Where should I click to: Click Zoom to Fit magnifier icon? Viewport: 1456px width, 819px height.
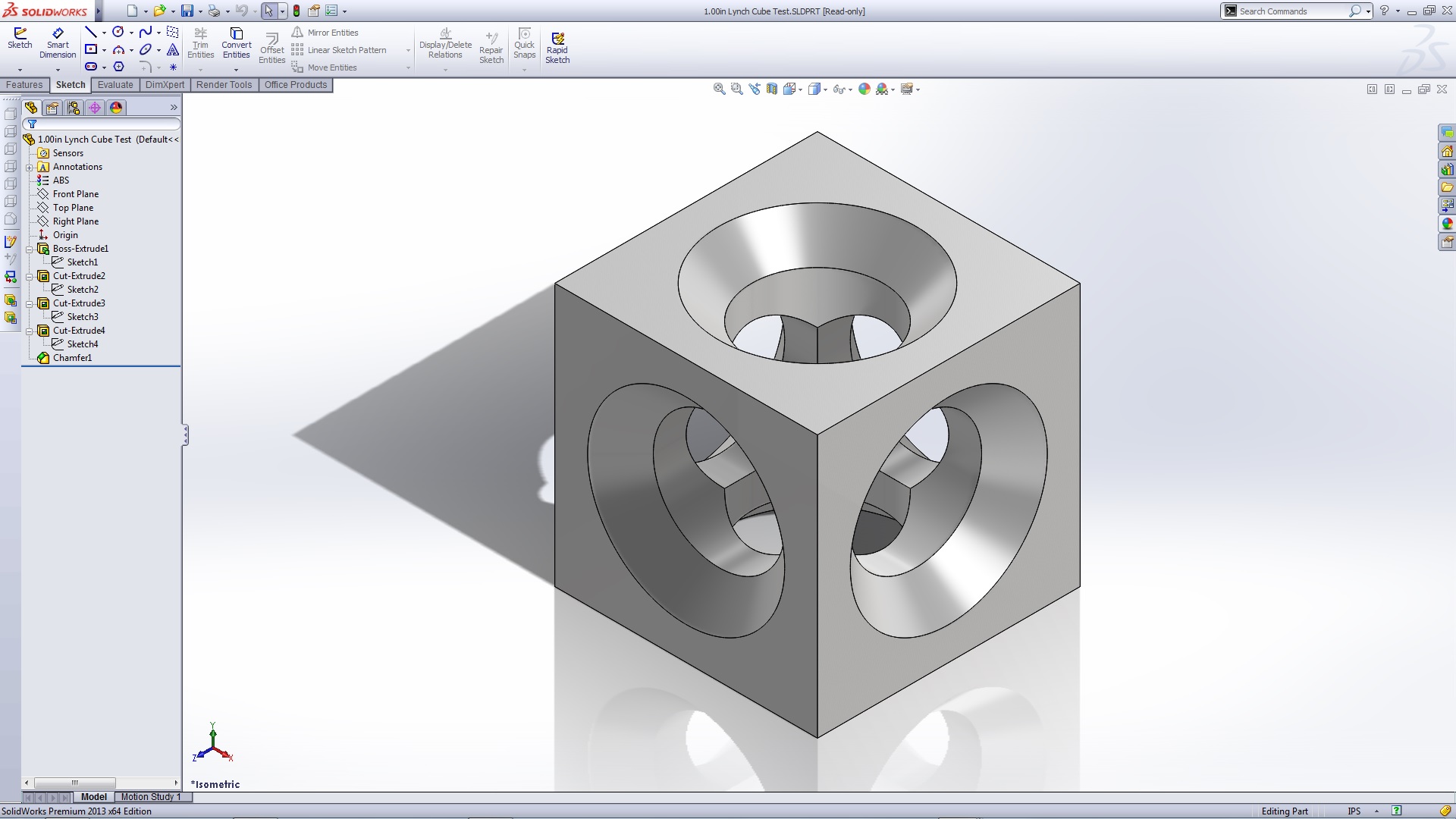719,89
